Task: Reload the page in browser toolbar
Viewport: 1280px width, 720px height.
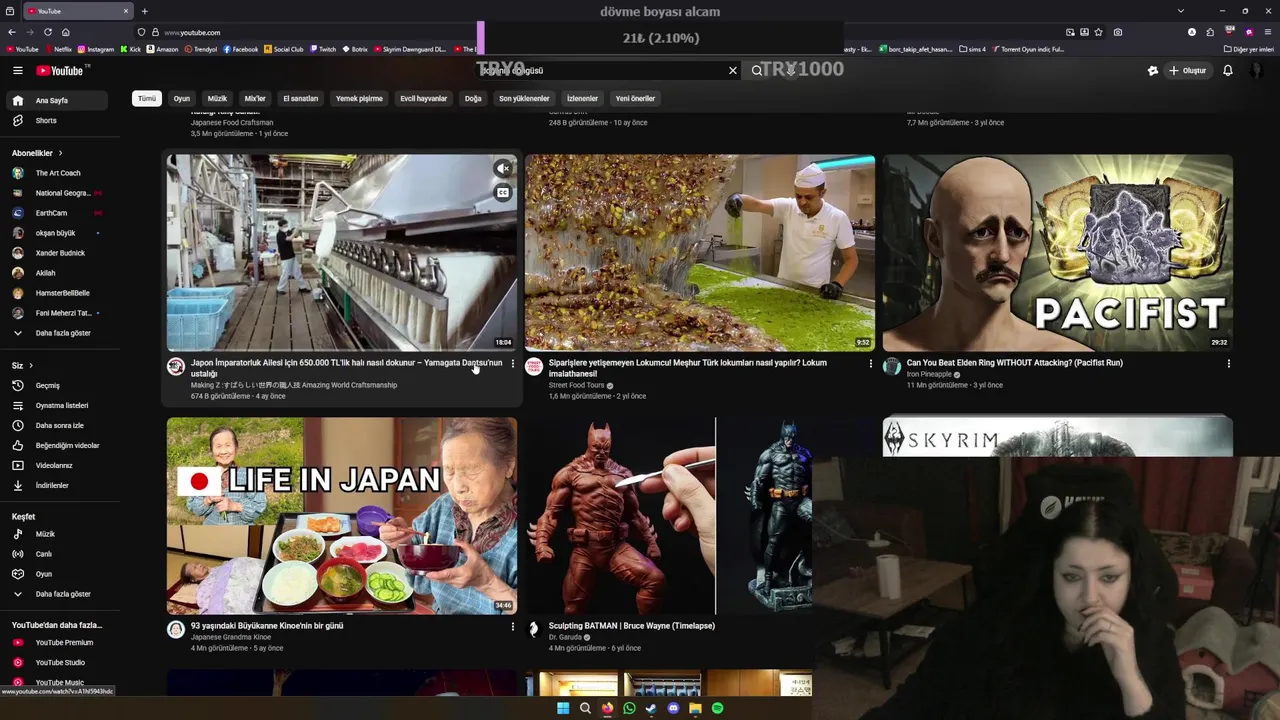Action: (47, 32)
